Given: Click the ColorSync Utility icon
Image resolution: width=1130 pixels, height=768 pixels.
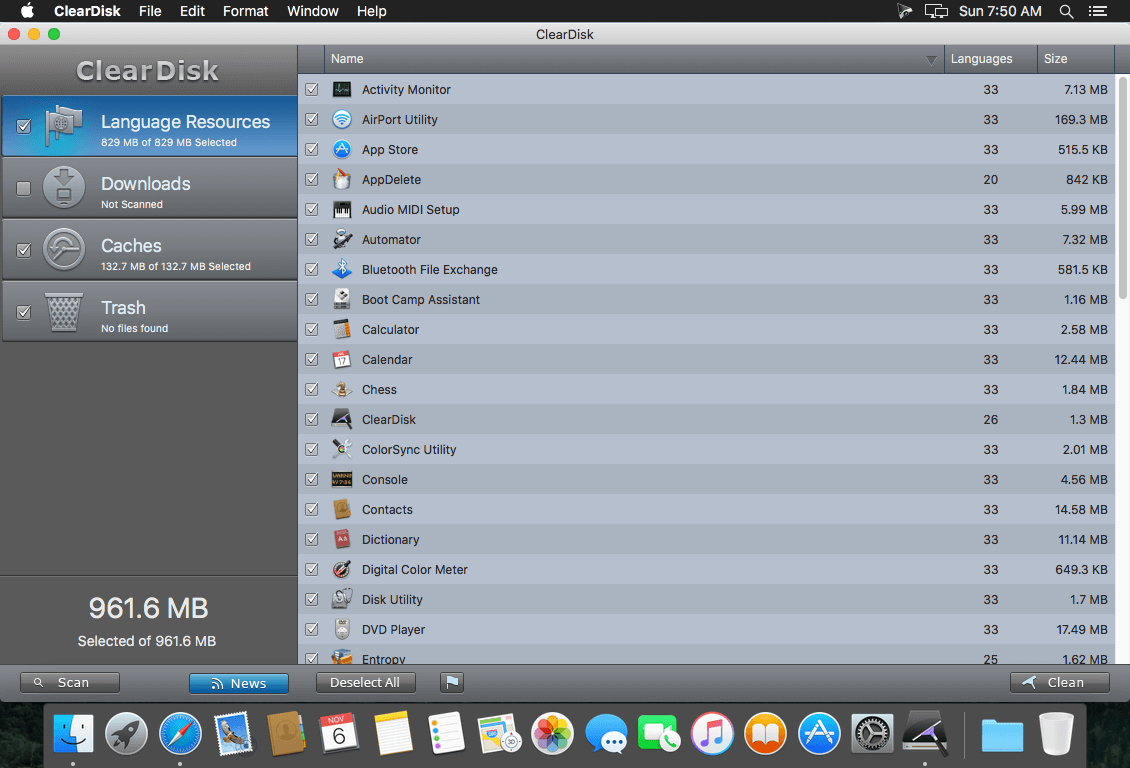Looking at the screenshot, I should (x=342, y=450).
